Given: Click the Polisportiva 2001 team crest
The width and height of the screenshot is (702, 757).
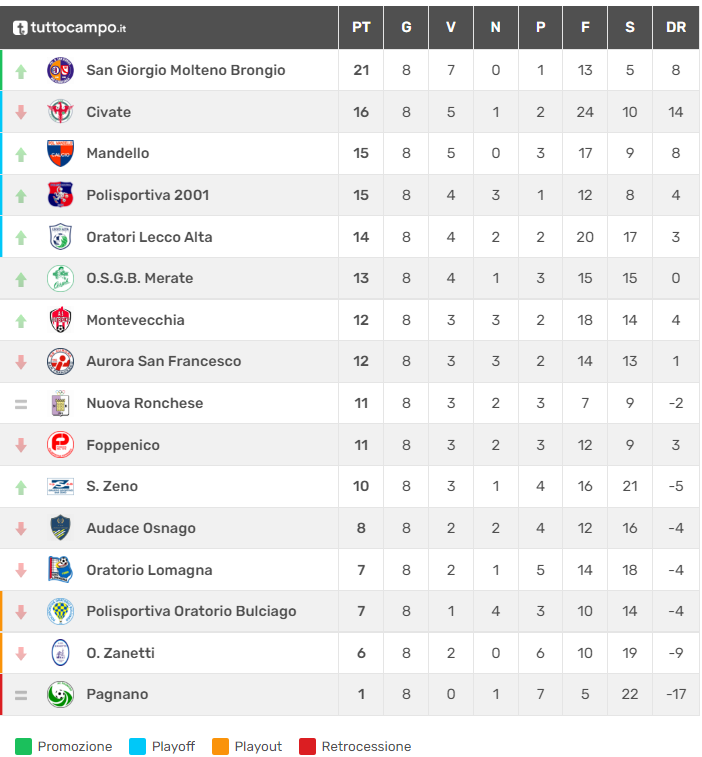Looking at the screenshot, I should (x=61, y=195).
